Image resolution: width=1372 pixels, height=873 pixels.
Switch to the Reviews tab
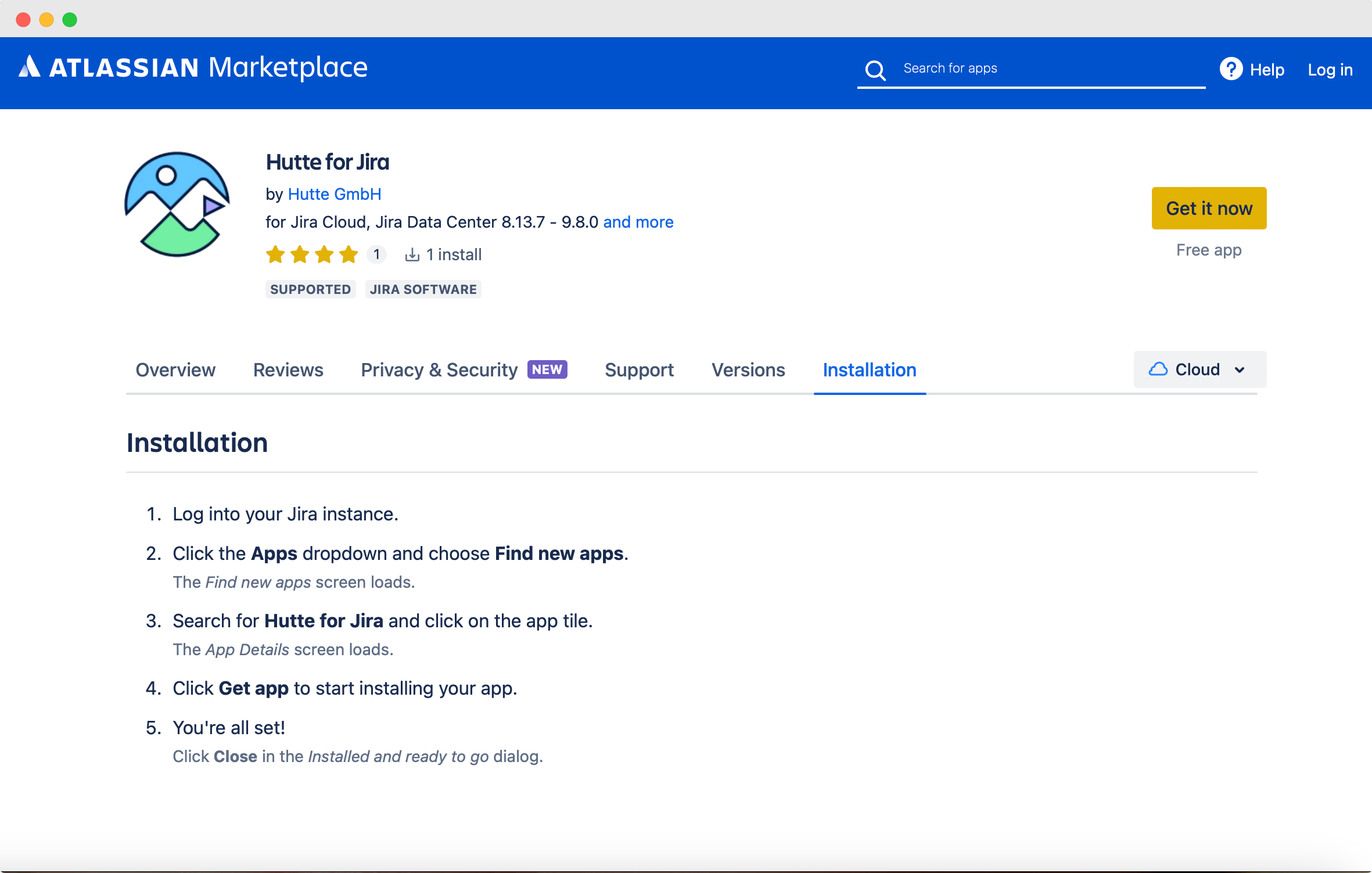pos(288,370)
